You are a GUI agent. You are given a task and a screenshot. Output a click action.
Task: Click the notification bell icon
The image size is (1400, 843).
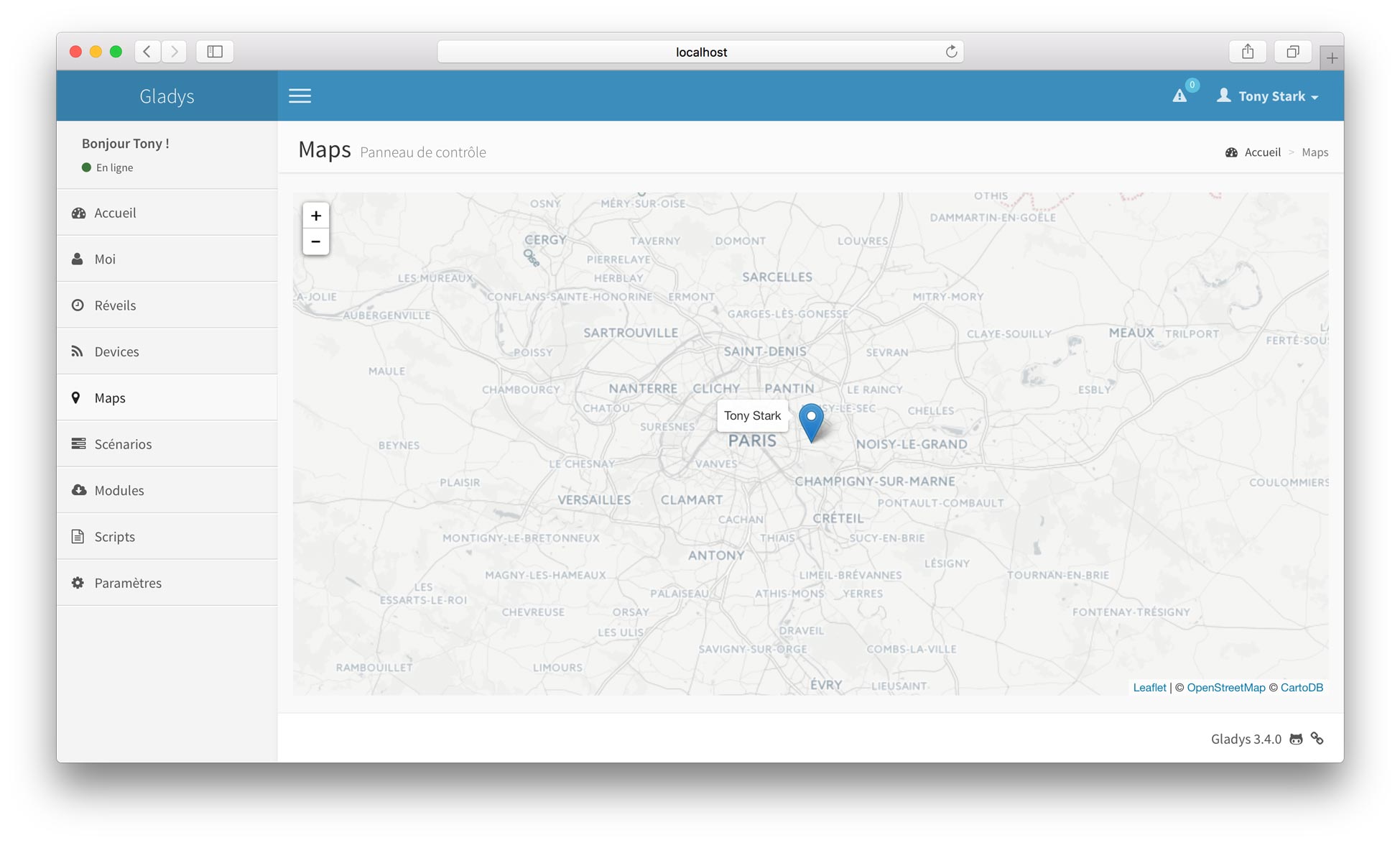[1180, 94]
